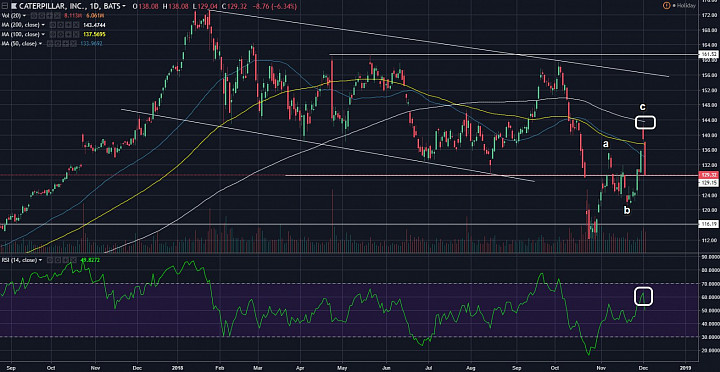Hide the MA (50, close) indicator eye icon
This screenshot has width=720, height=372.
coord(50,44)
